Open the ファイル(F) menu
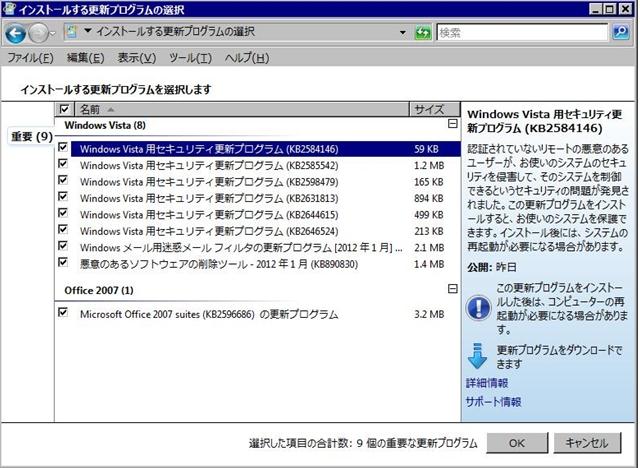Viewport: 640px width, 468px height. coord(31,58)
